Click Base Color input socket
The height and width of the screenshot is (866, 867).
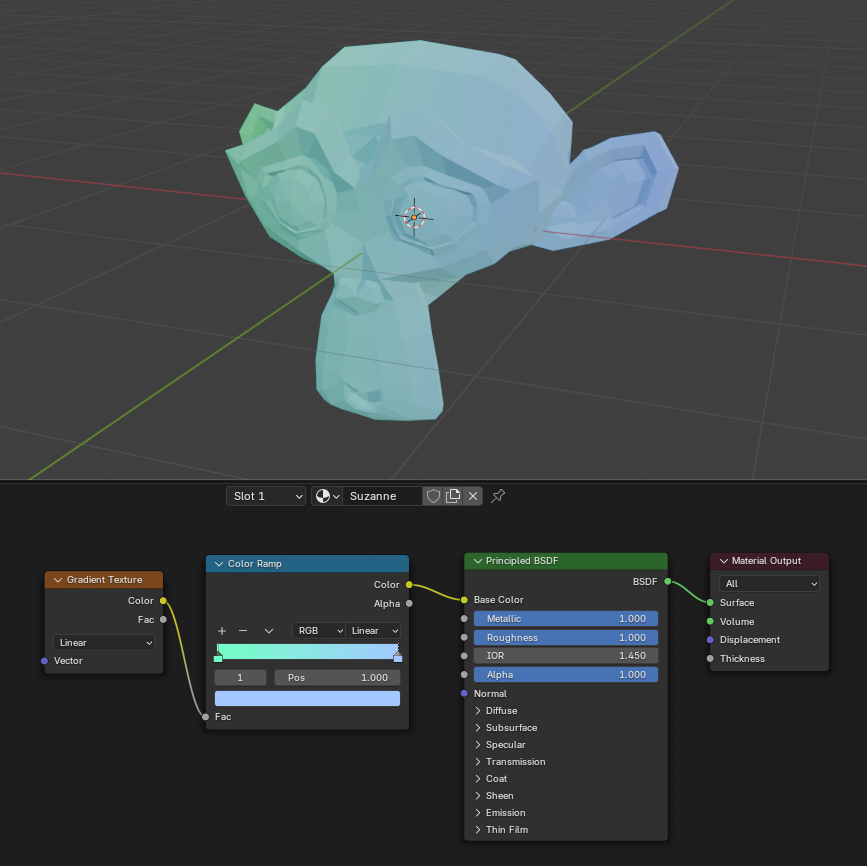point(464,599)
